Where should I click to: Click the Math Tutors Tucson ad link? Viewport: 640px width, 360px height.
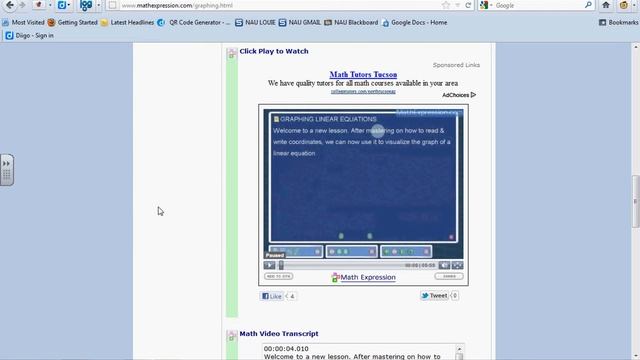(363, 74)
